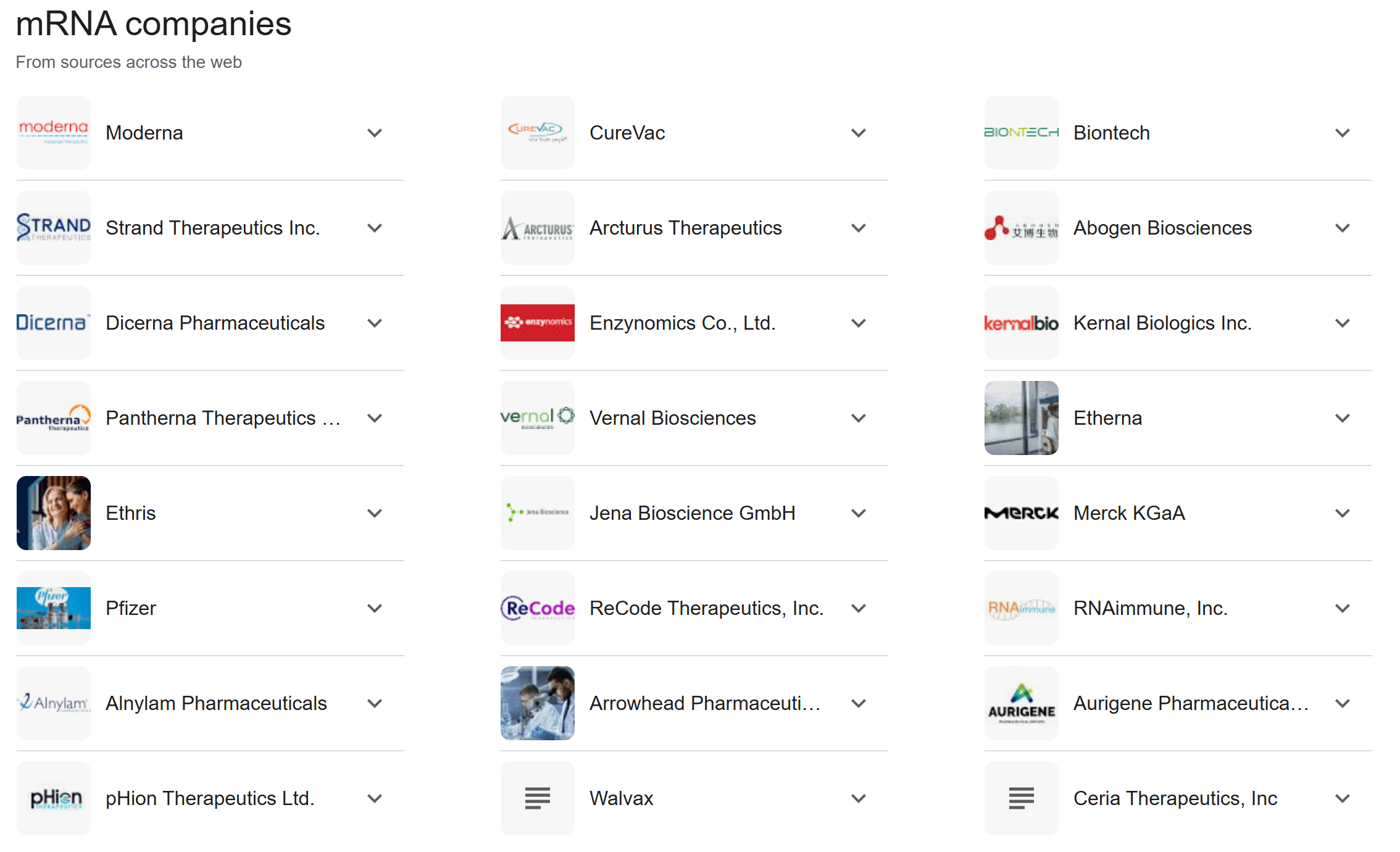Click the Aurigene logo icon
This screenshot has width=1400, height=852.
pyautogui.click(x=1021, y=703)
